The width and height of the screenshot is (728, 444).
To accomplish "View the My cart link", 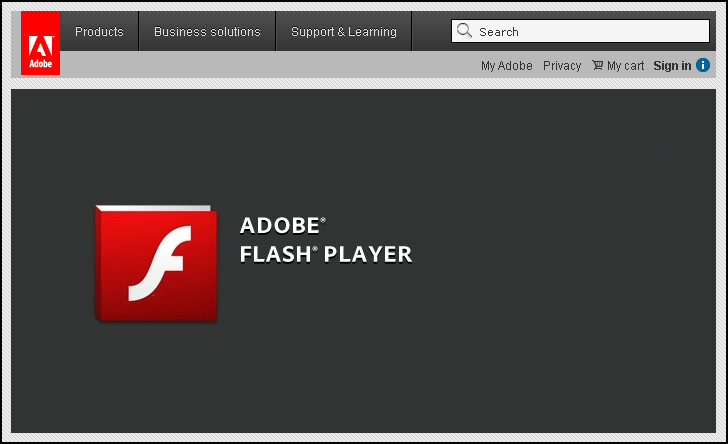I will point(625,66).
